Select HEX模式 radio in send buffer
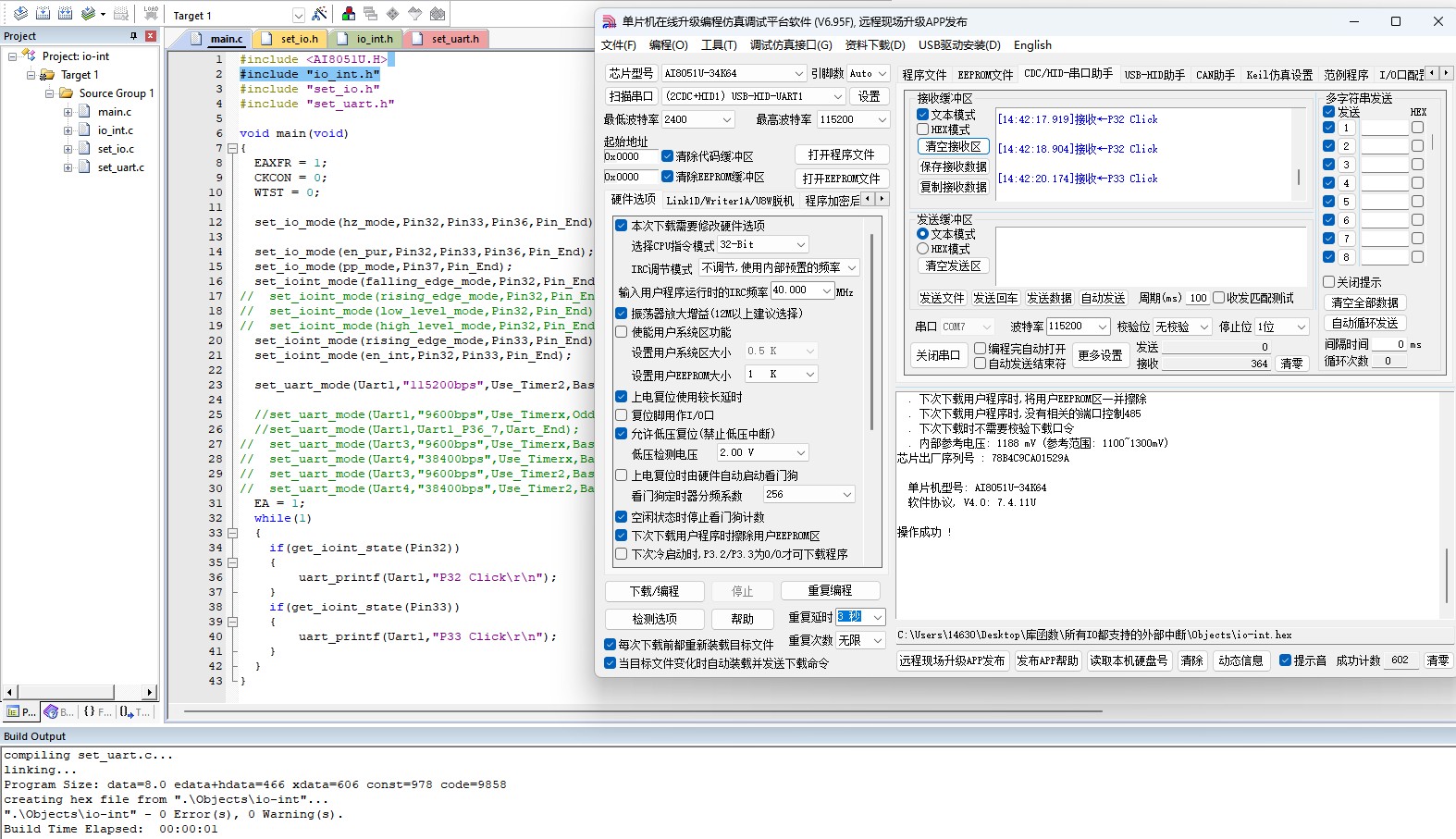The height and width of the screenshot is (839, 1456). click(923, 249)
